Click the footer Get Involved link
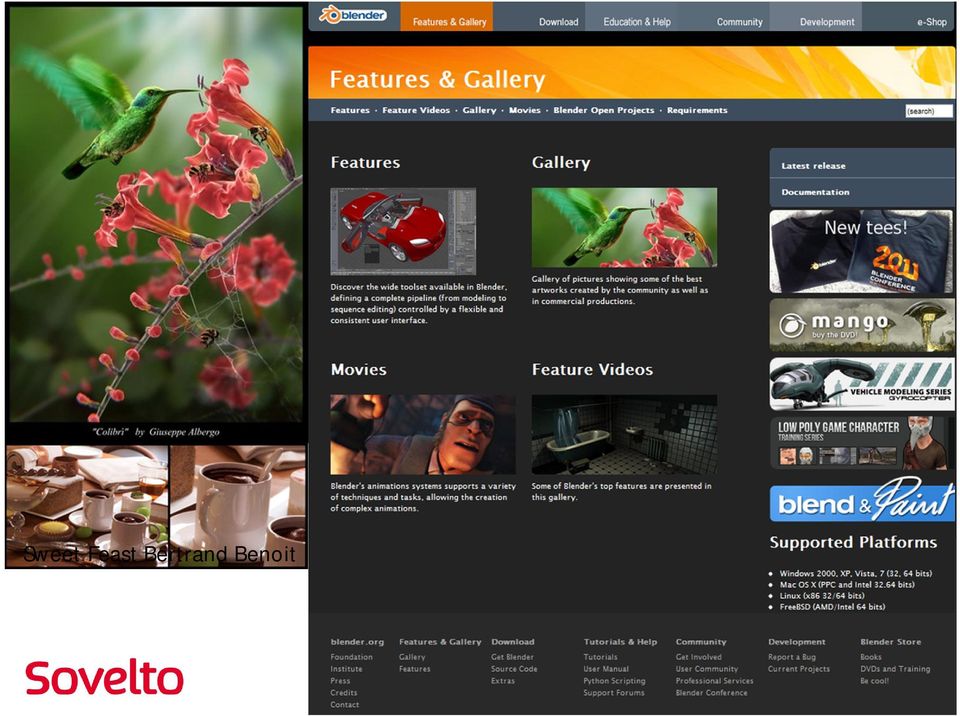This screenshot has height=716, width=960. click(x=699, y=657)
